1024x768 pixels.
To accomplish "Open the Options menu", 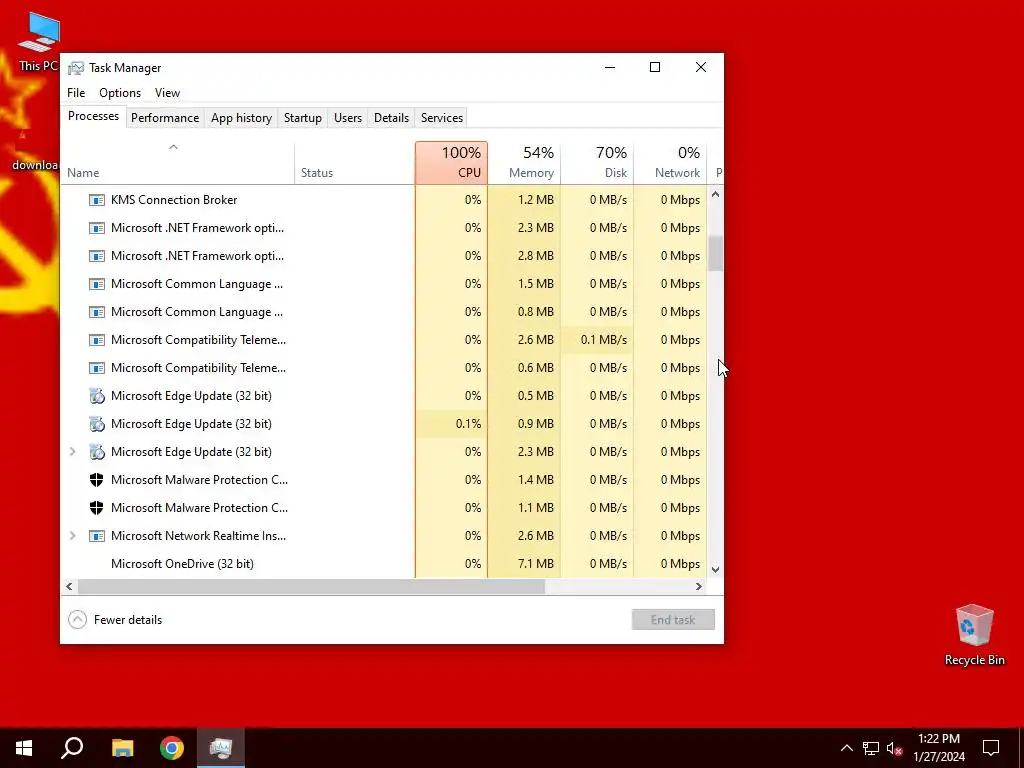I will pyautogui.click(x=120, y=93).
